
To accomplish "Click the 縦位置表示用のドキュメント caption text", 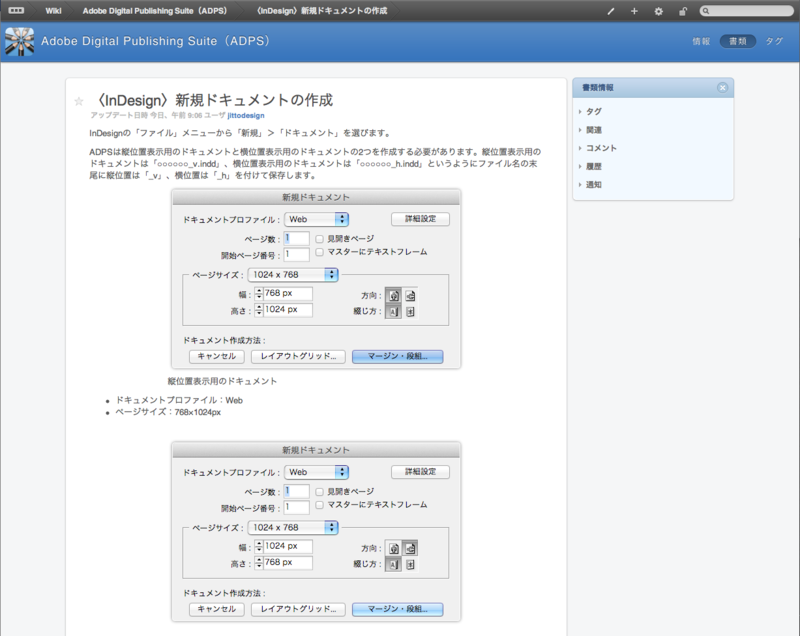I will tap(222, 381).
